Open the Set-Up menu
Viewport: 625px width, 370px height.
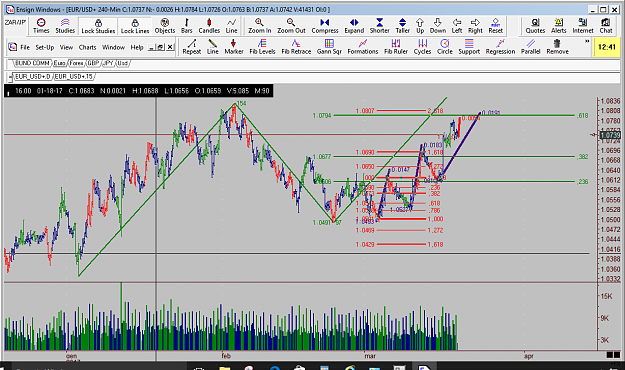tap(45, 47)
